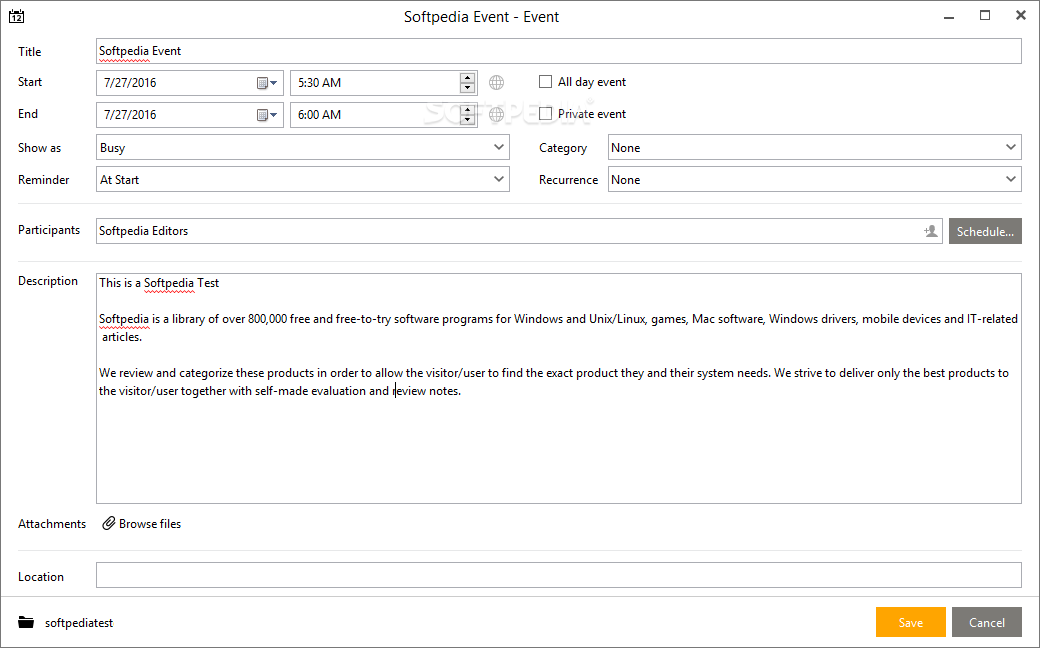Decrease the End time with down arrow
The width and height of the screenshot is (1040, 648).
[x=468, y=119]
